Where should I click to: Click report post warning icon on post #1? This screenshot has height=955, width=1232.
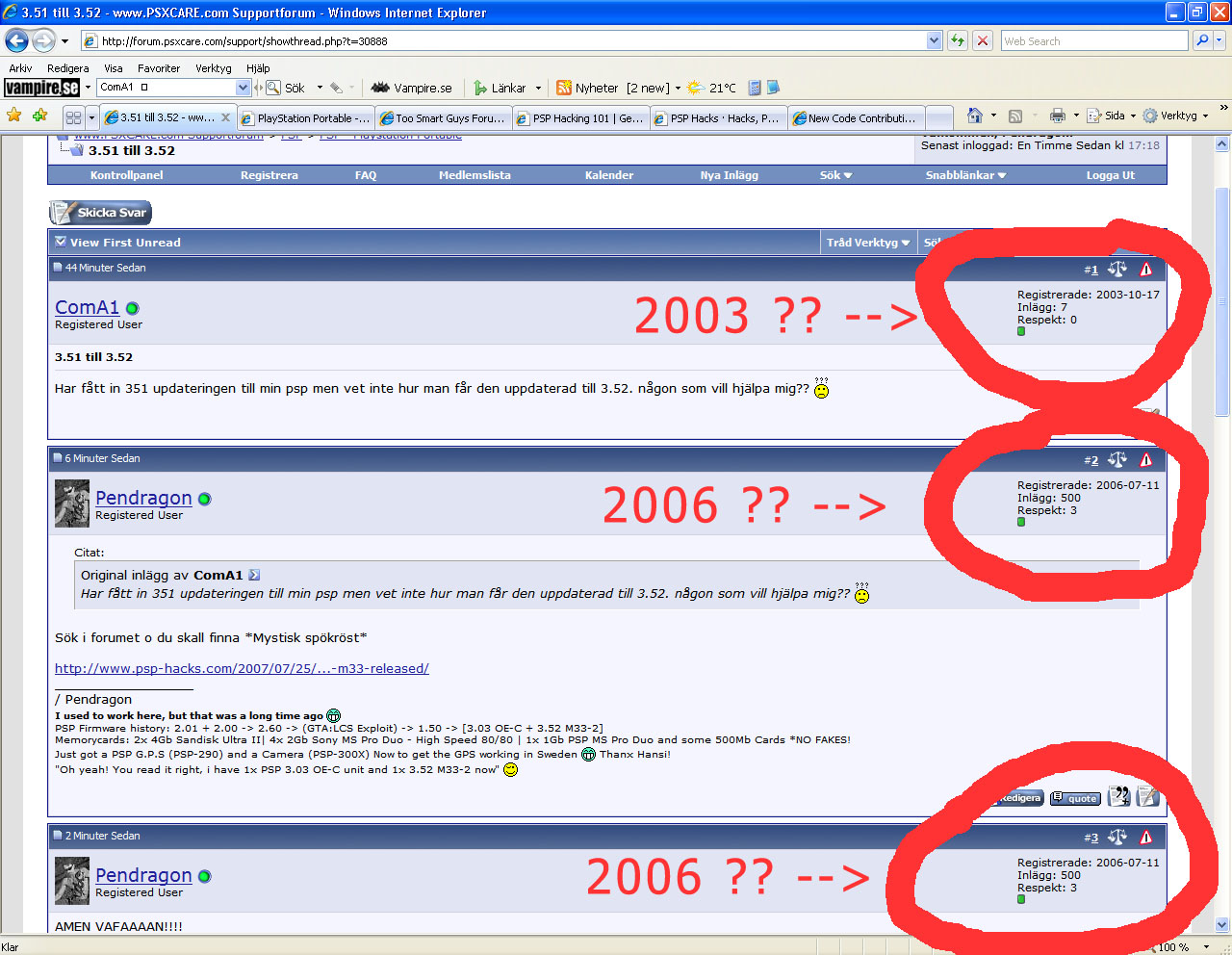pos(1145,270)
